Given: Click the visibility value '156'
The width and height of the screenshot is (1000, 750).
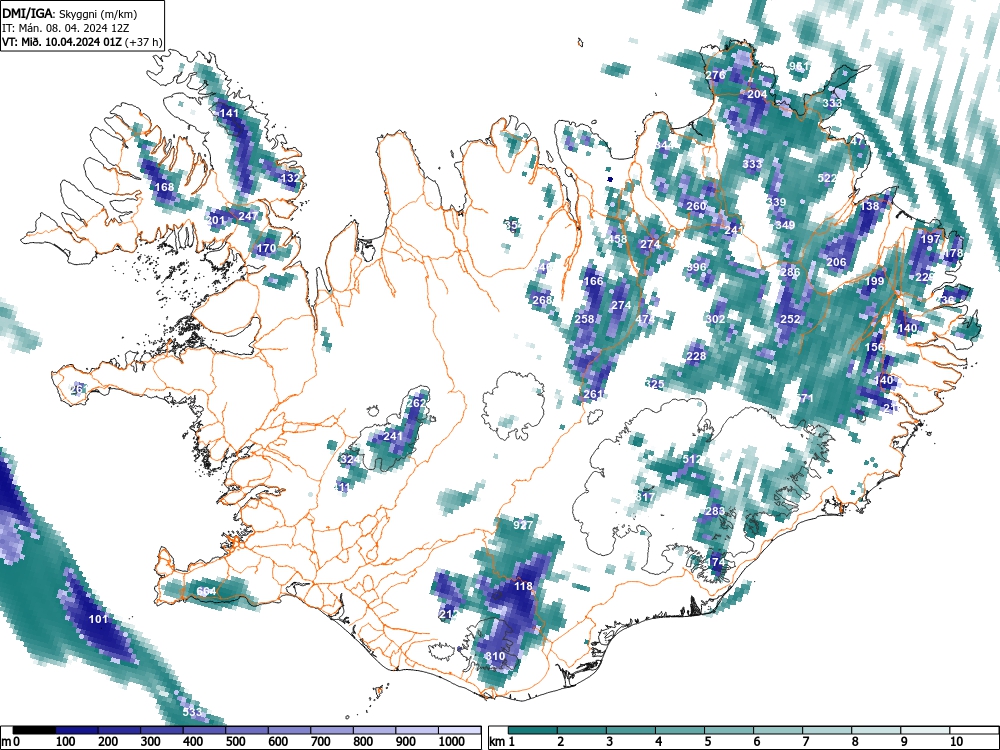Looking at the screenshot, I should 874,347.
